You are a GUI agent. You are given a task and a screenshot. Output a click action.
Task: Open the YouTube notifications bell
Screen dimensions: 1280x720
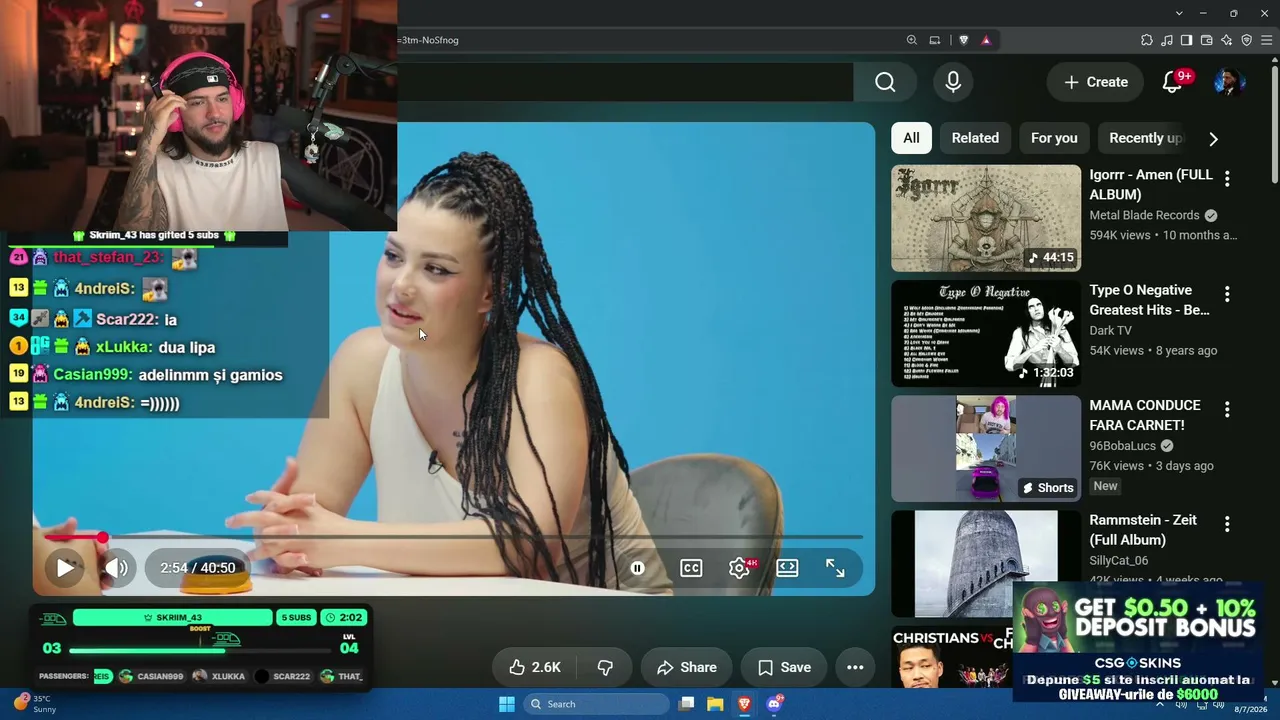pyautogui.click(x=1172, y=82)
